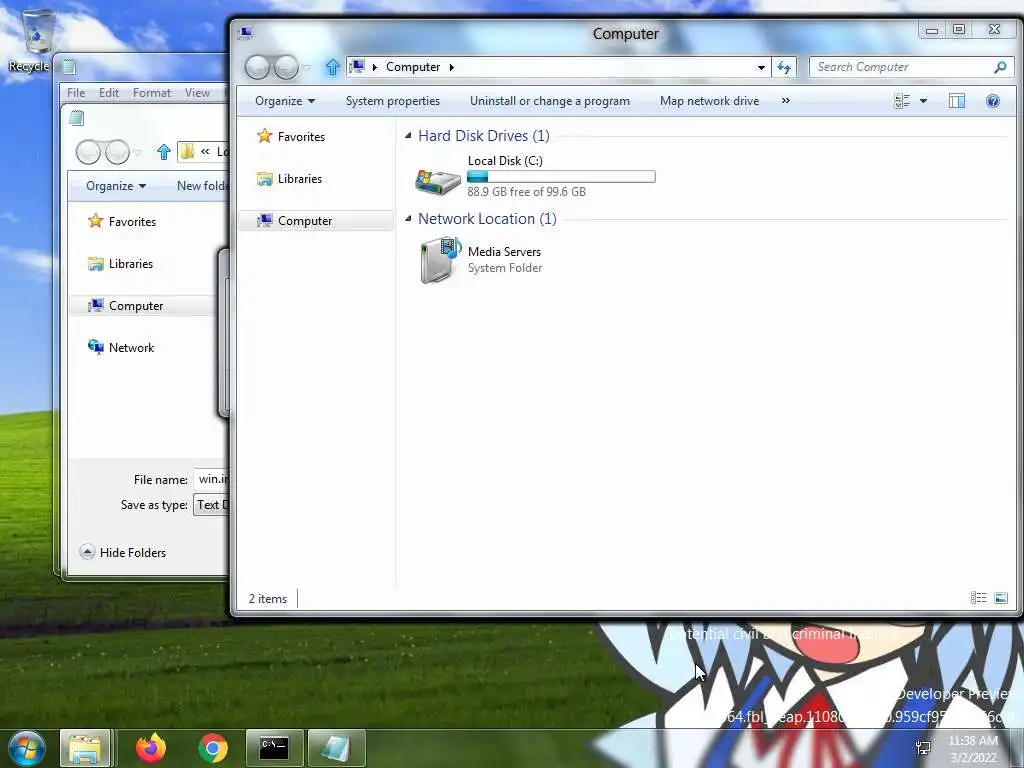Open System properties
The height and width of the screenshot is (768, 1024).
392,101
